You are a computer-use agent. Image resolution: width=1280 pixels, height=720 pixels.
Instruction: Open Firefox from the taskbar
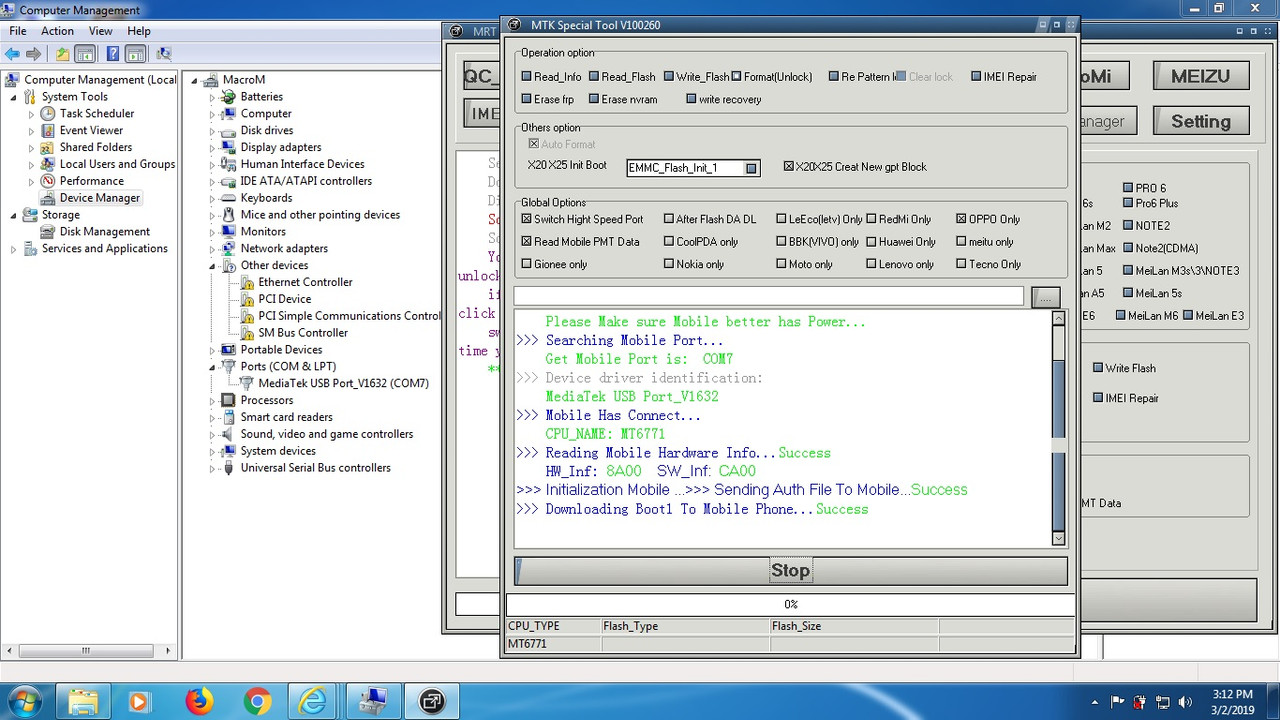tap(199, 700)
